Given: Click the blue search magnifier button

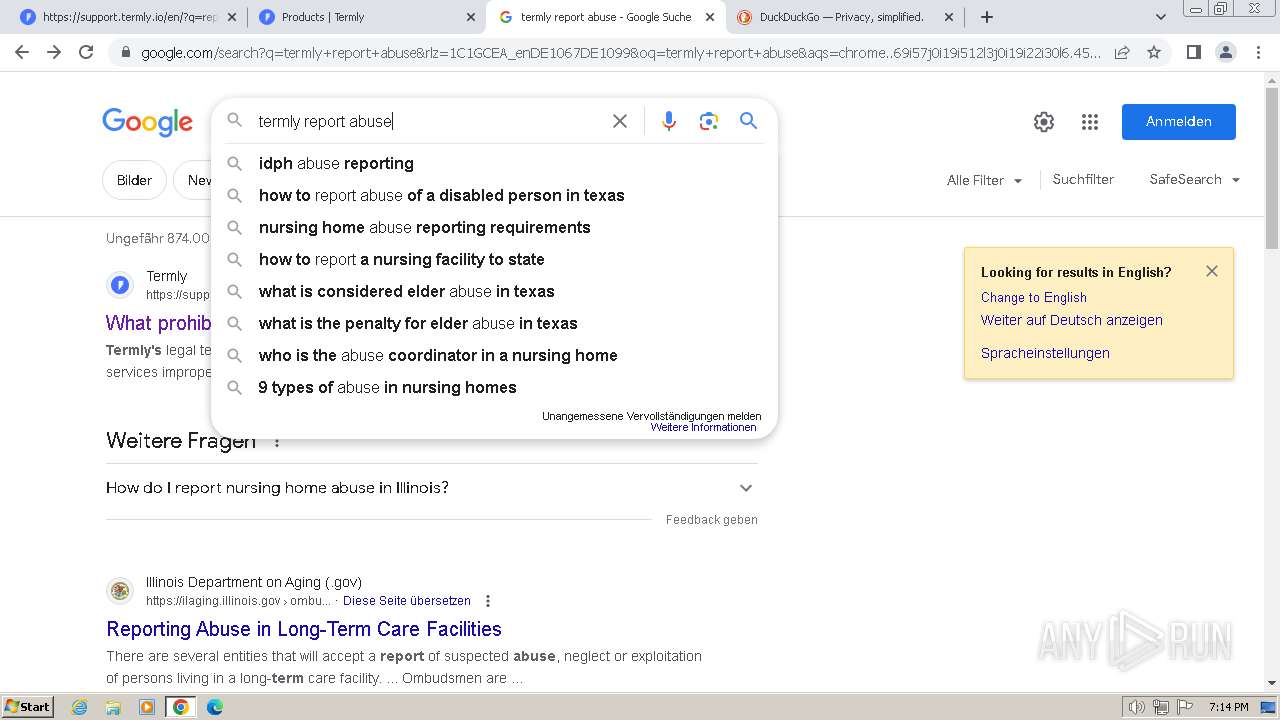Looking at the screenshot, I should pyautogui.click(x=748, y=121).
